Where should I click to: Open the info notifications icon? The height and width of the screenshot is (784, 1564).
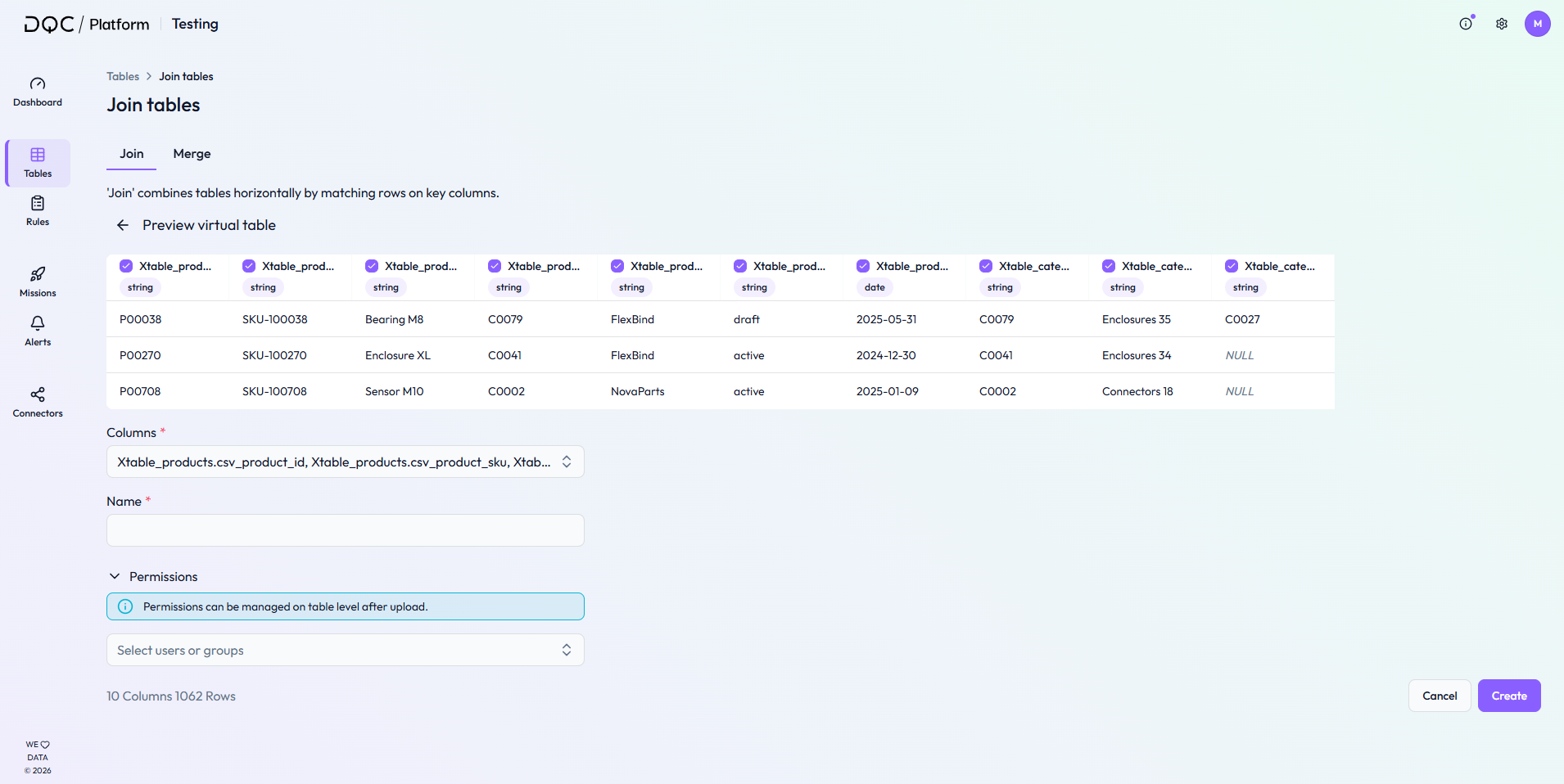(x=1466, y=24)
